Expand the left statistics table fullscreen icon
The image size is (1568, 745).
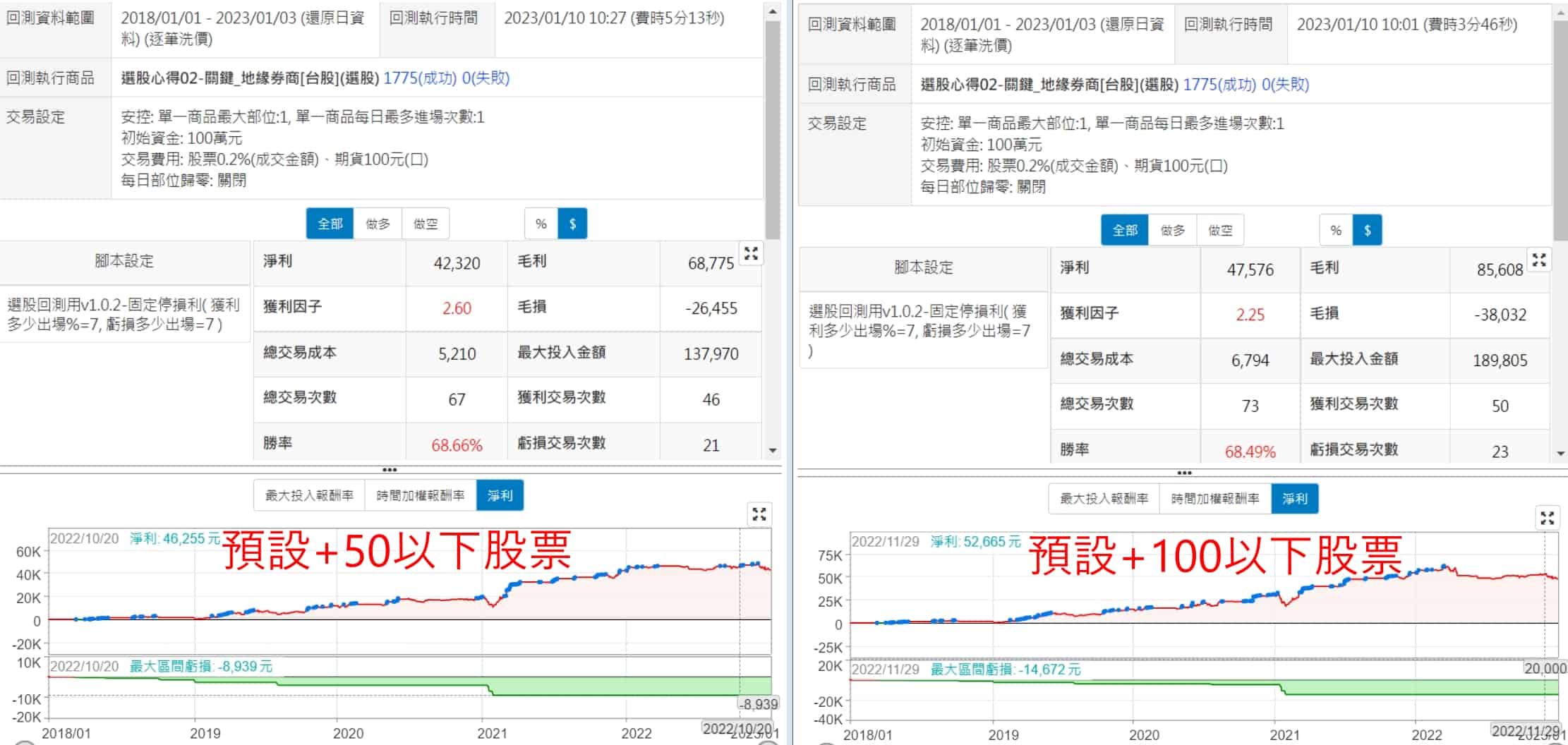751,254
